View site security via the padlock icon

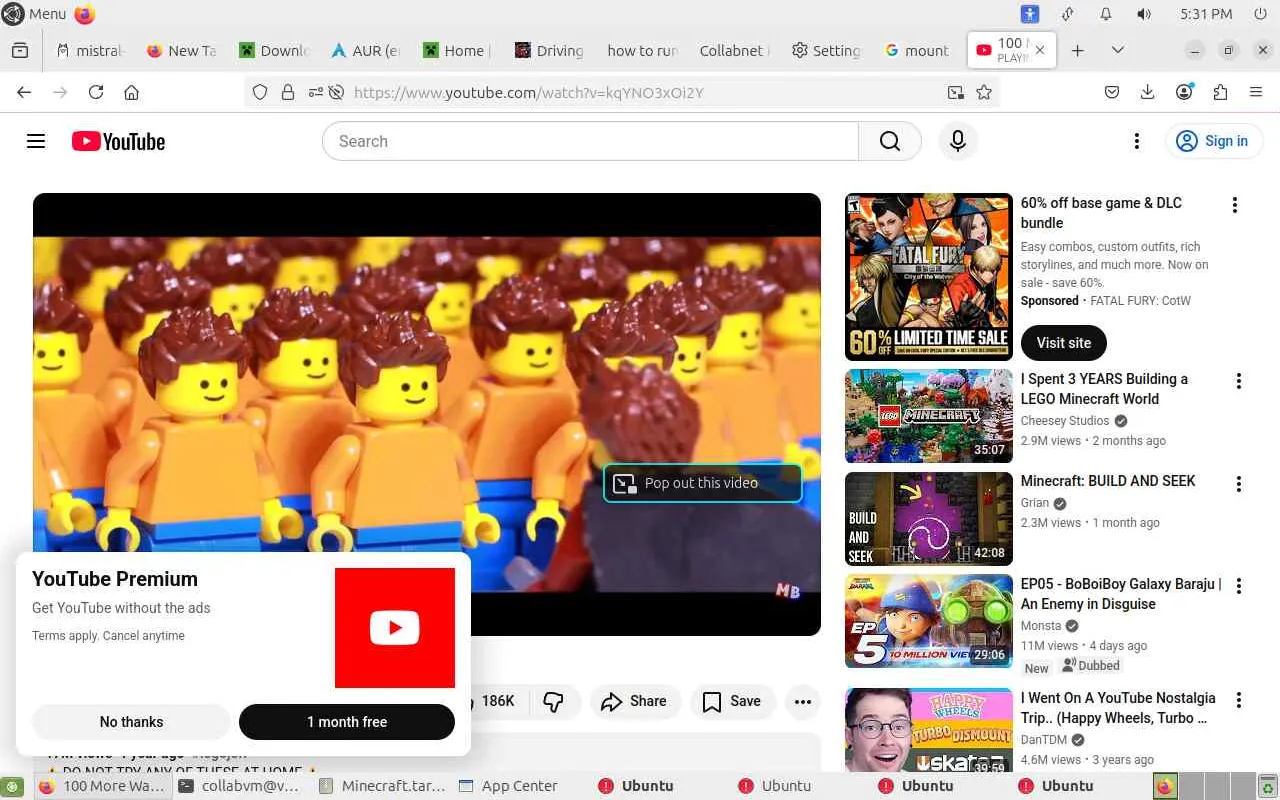288,92
